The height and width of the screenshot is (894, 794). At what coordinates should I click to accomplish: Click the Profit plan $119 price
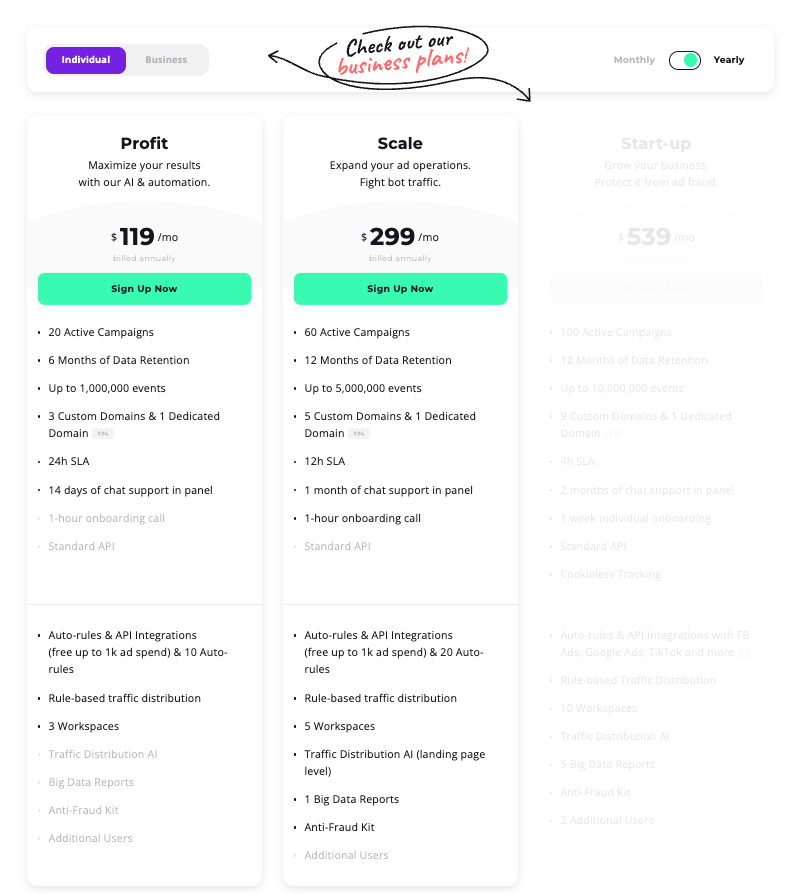click(138, 237)
